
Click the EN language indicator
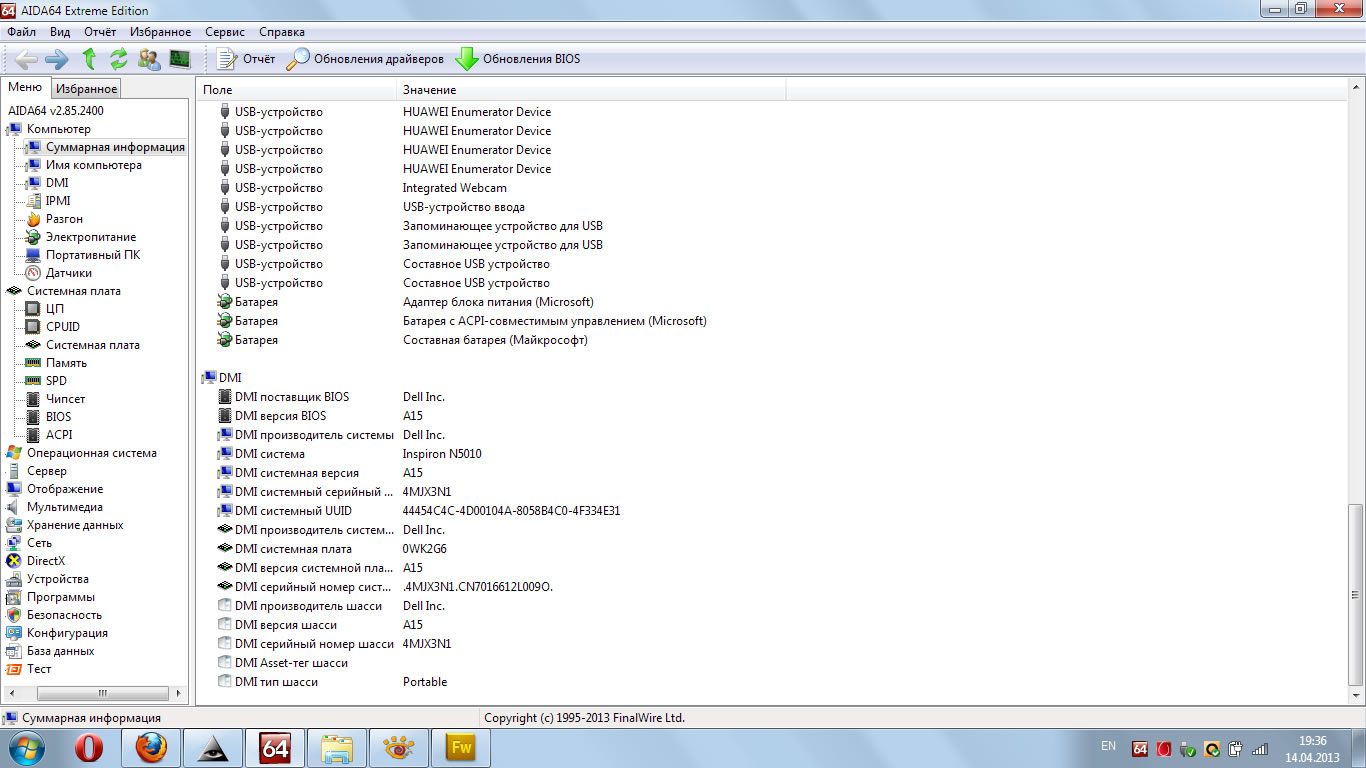[1108, 746]
